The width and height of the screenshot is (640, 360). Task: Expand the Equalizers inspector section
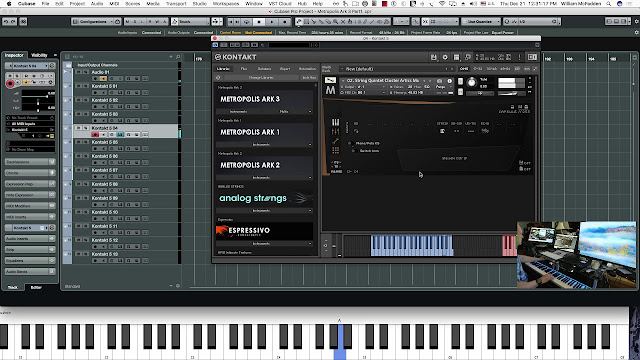point(29,260)
